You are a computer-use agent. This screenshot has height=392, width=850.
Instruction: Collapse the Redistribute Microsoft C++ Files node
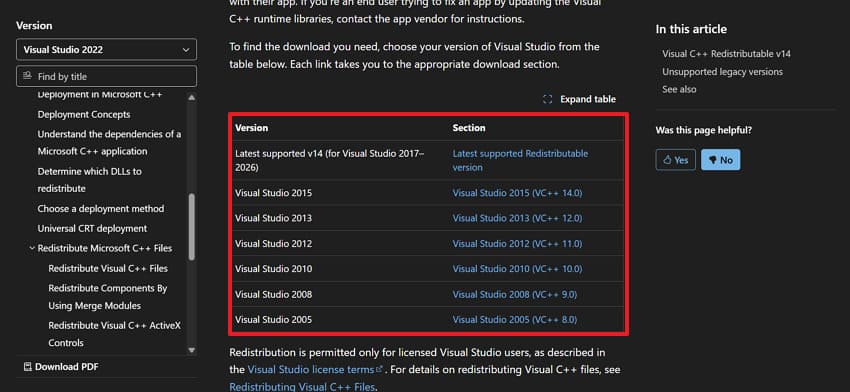[32, 248]
